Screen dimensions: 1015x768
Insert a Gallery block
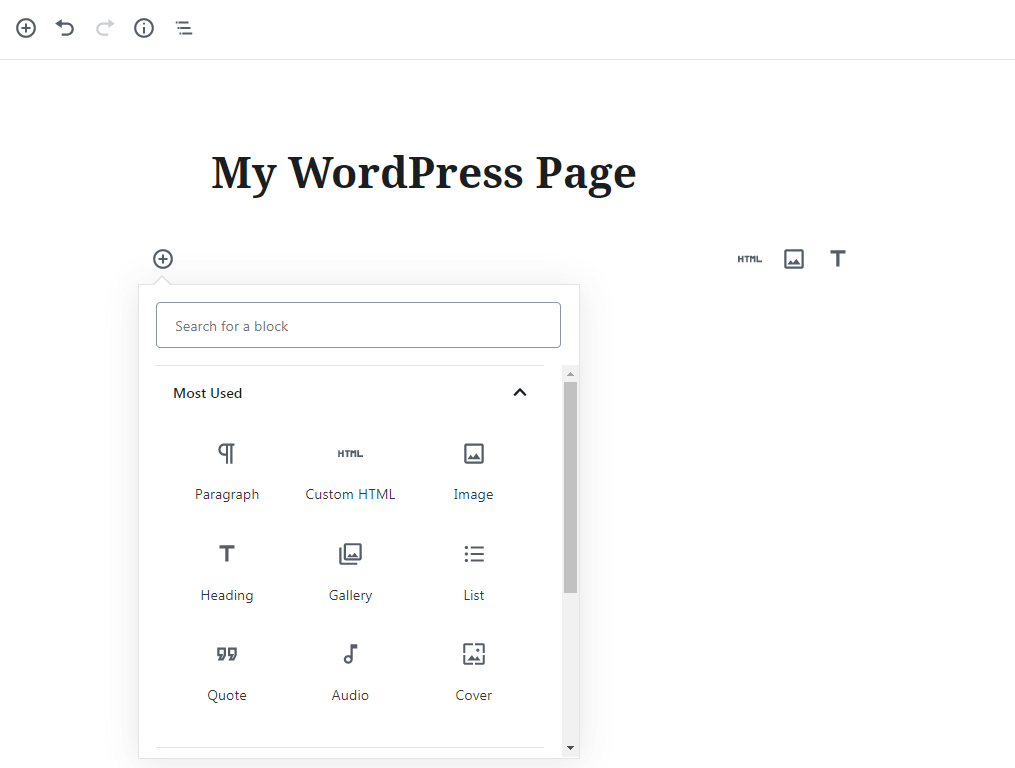tap(350, 572)
